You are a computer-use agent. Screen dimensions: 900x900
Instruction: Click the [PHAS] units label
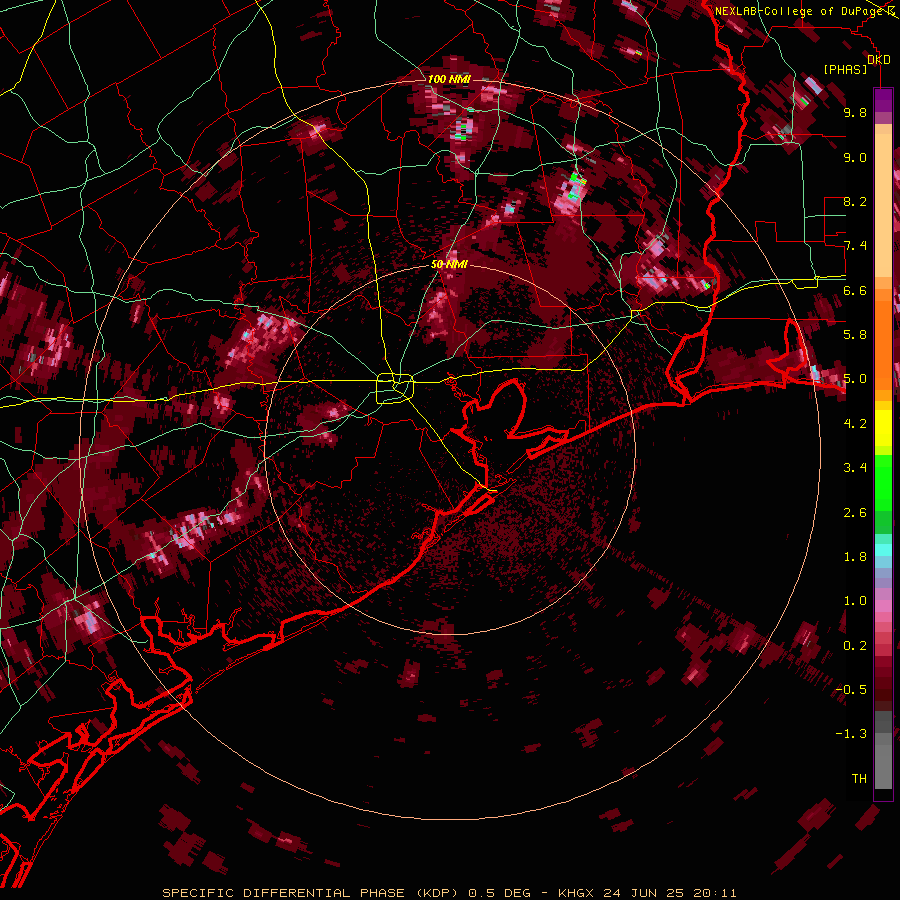coord(845,70)
